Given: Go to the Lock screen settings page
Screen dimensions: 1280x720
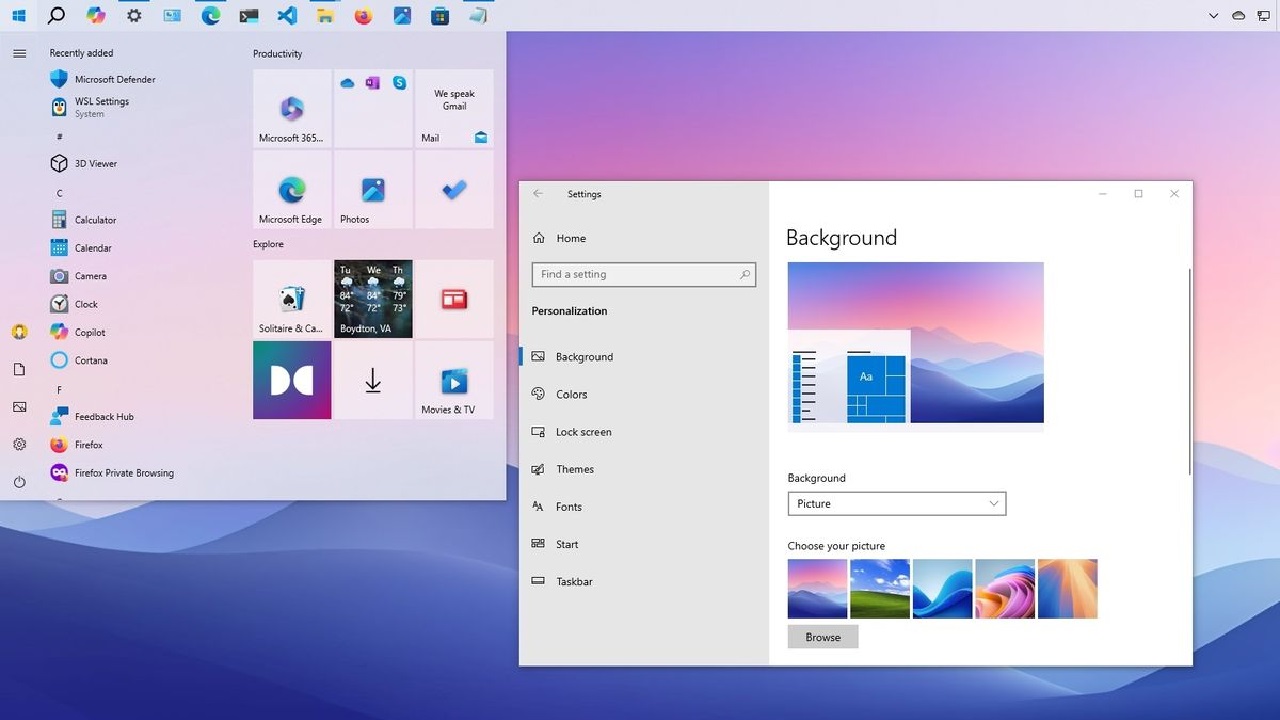Looking at the screenshot, I should click(x=583, y=432).
